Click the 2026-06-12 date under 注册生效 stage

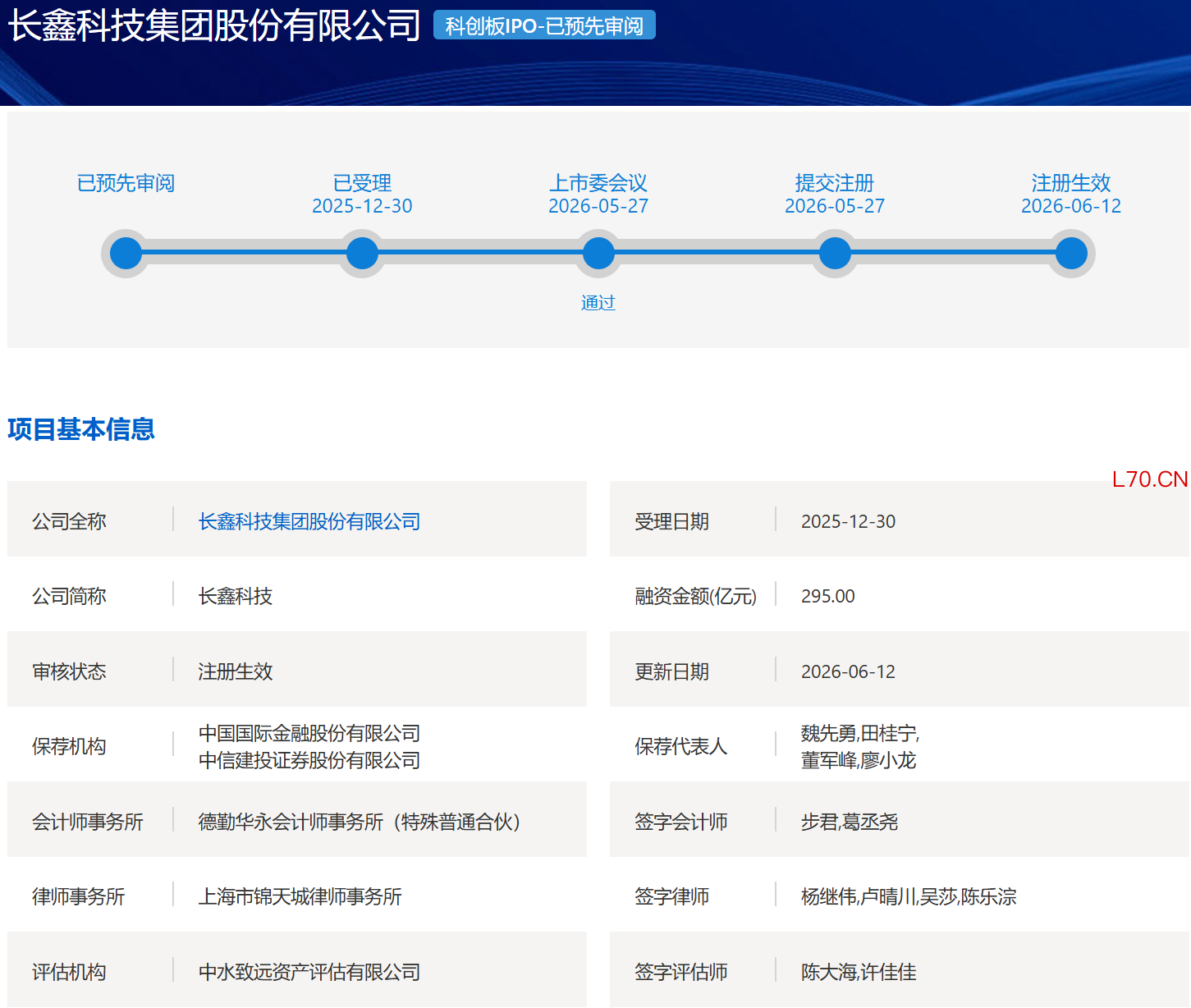coord(1071,206)
